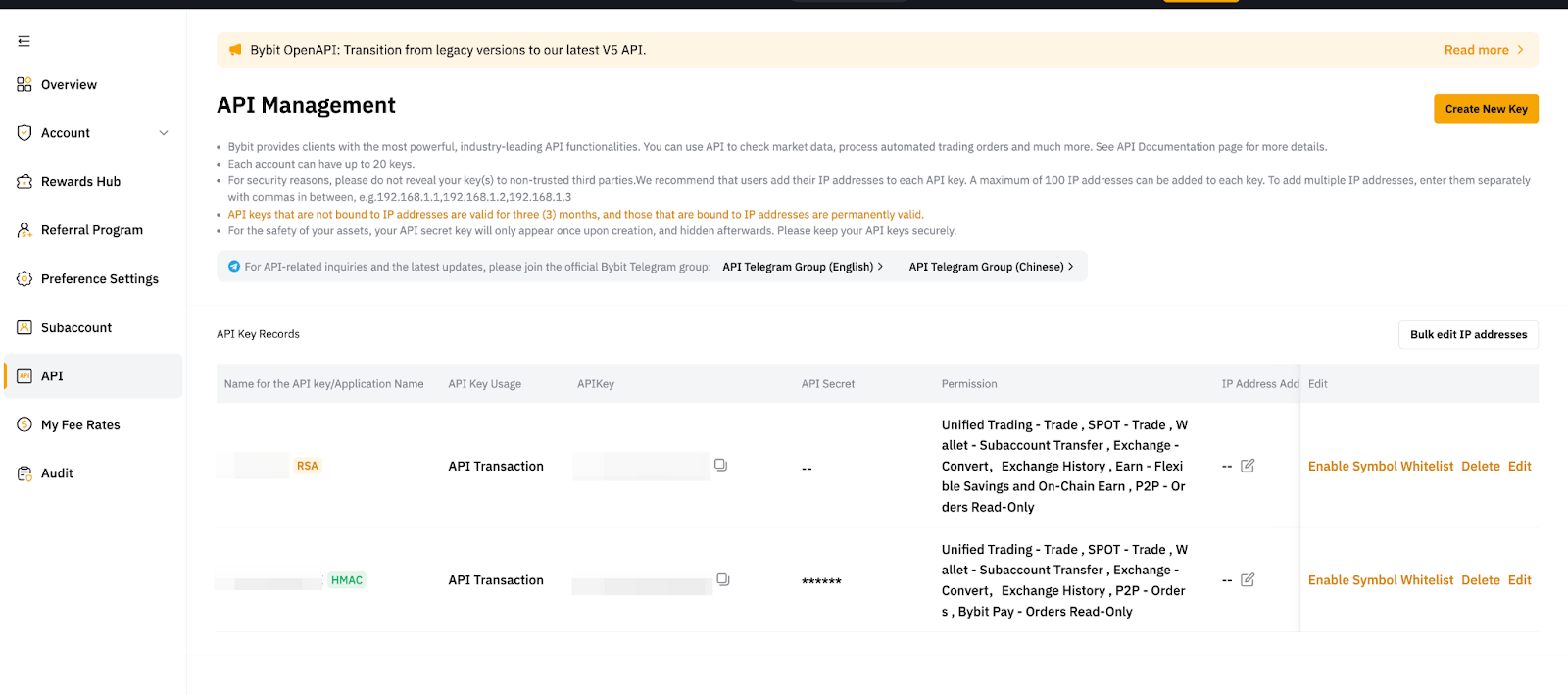This screenshot has width=1568, height=695.
Task: Click Bulk edit IP addresses button
Action: tap(1467, 335)
